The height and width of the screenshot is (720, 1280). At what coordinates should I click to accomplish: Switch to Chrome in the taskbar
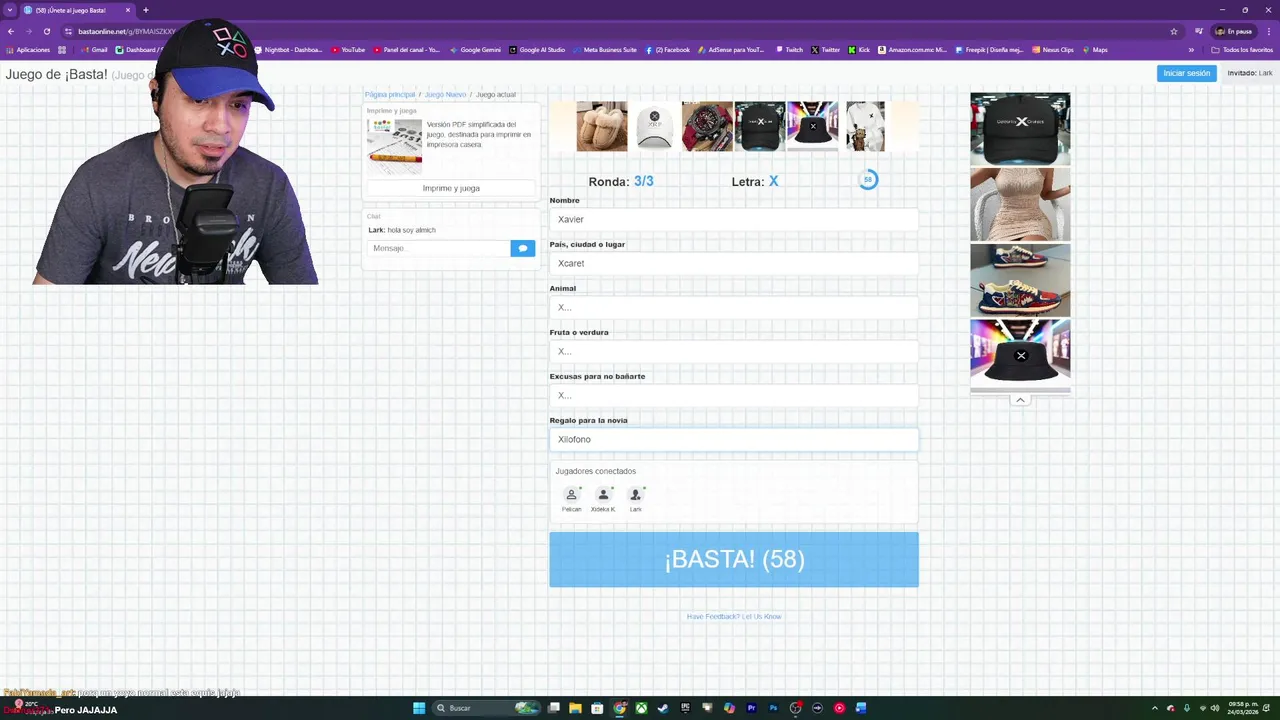619,708
